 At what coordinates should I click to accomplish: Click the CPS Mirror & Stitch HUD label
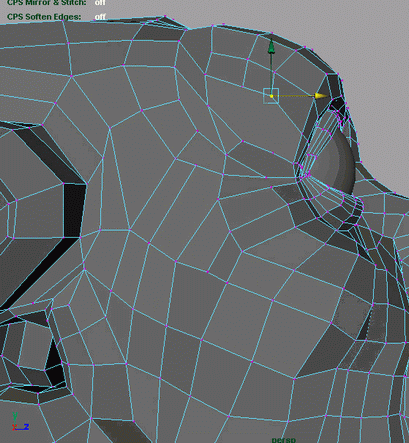(47, 3)
